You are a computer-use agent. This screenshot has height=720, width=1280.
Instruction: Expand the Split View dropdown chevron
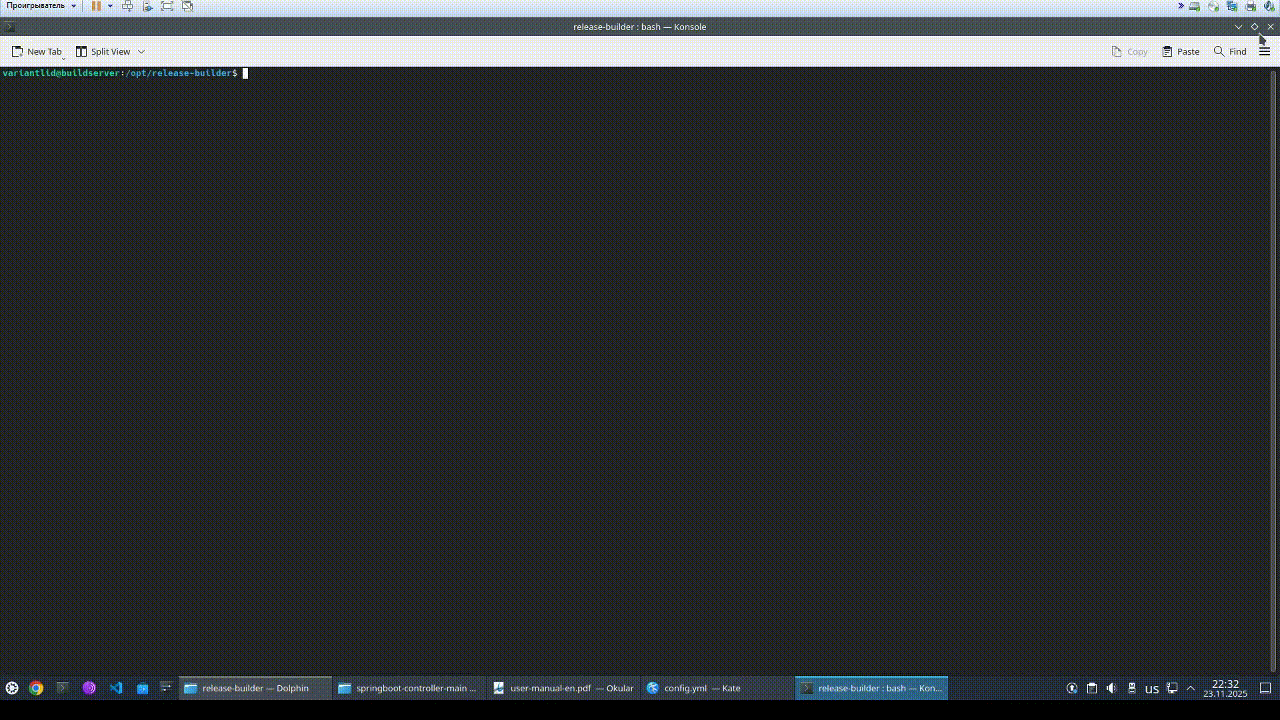click(x=141, y=51)
